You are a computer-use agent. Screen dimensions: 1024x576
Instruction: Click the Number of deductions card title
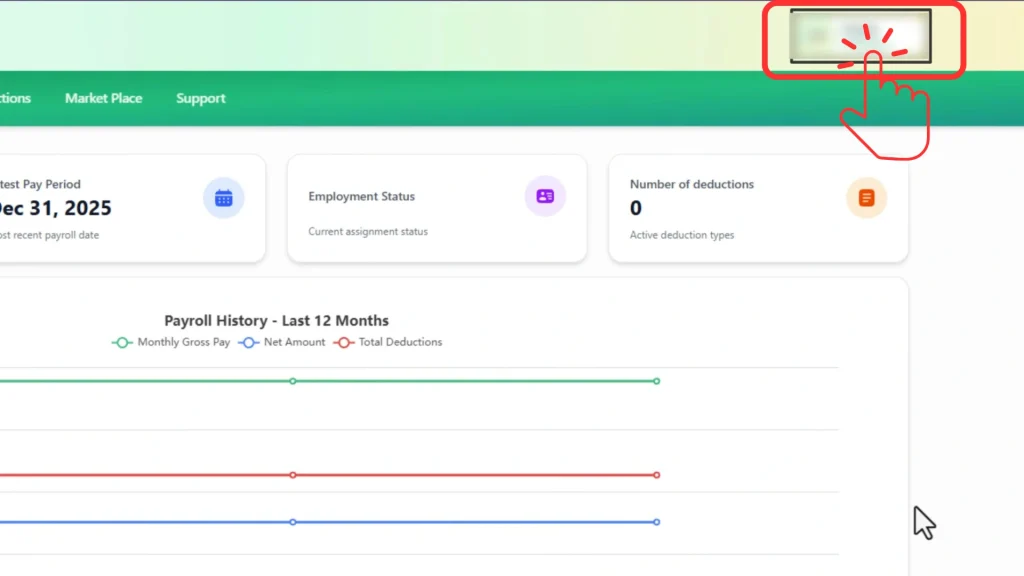coord(692,184)
